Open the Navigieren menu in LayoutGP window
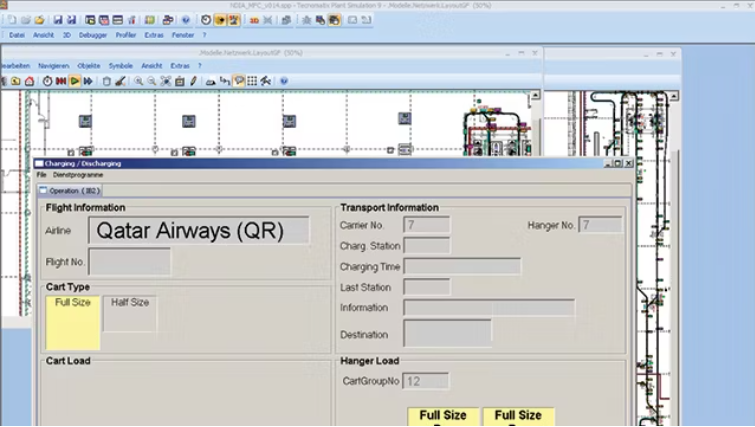This screenshot has width=755, height=427. pos(53,65)
